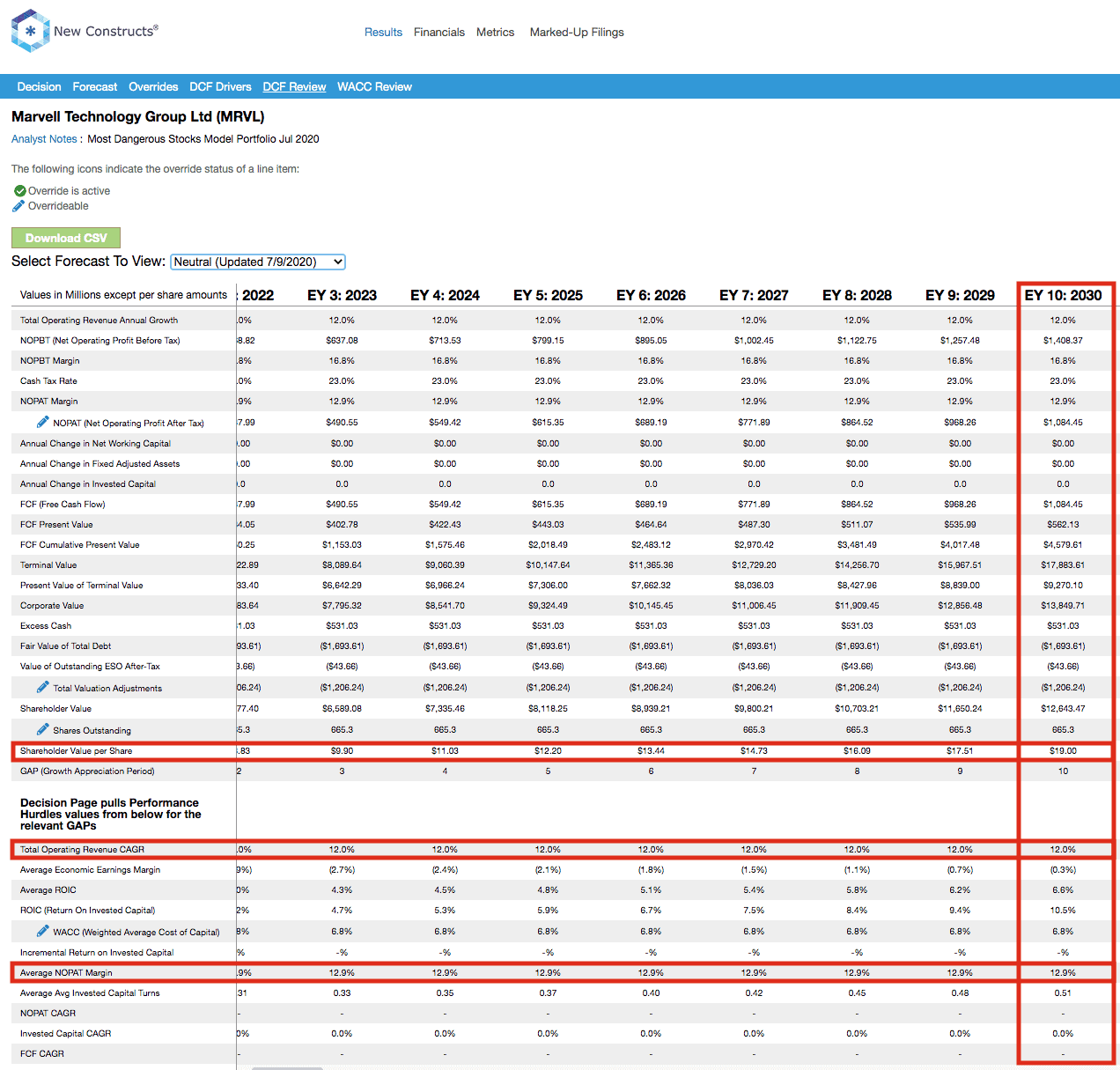Click the 0.51 Invested Capital Turns value
Image resolution: width=1120 pixels, height=1070 pixels.
1063,993
